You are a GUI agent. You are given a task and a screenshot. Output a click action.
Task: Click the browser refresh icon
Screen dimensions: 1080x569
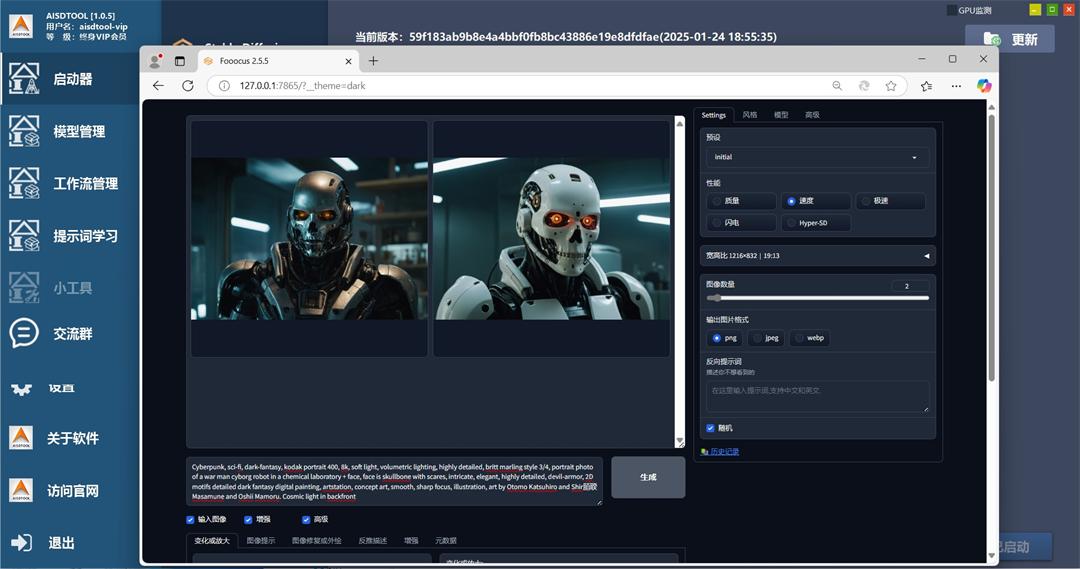coord(187,86)
